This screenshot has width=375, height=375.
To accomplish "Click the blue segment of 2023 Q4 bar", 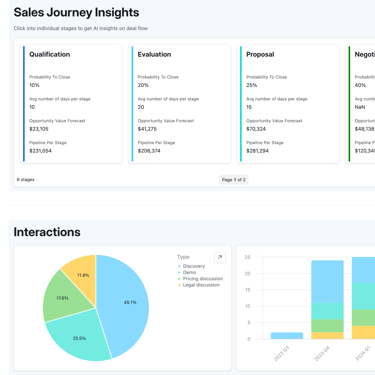I will tap(327, 282).
